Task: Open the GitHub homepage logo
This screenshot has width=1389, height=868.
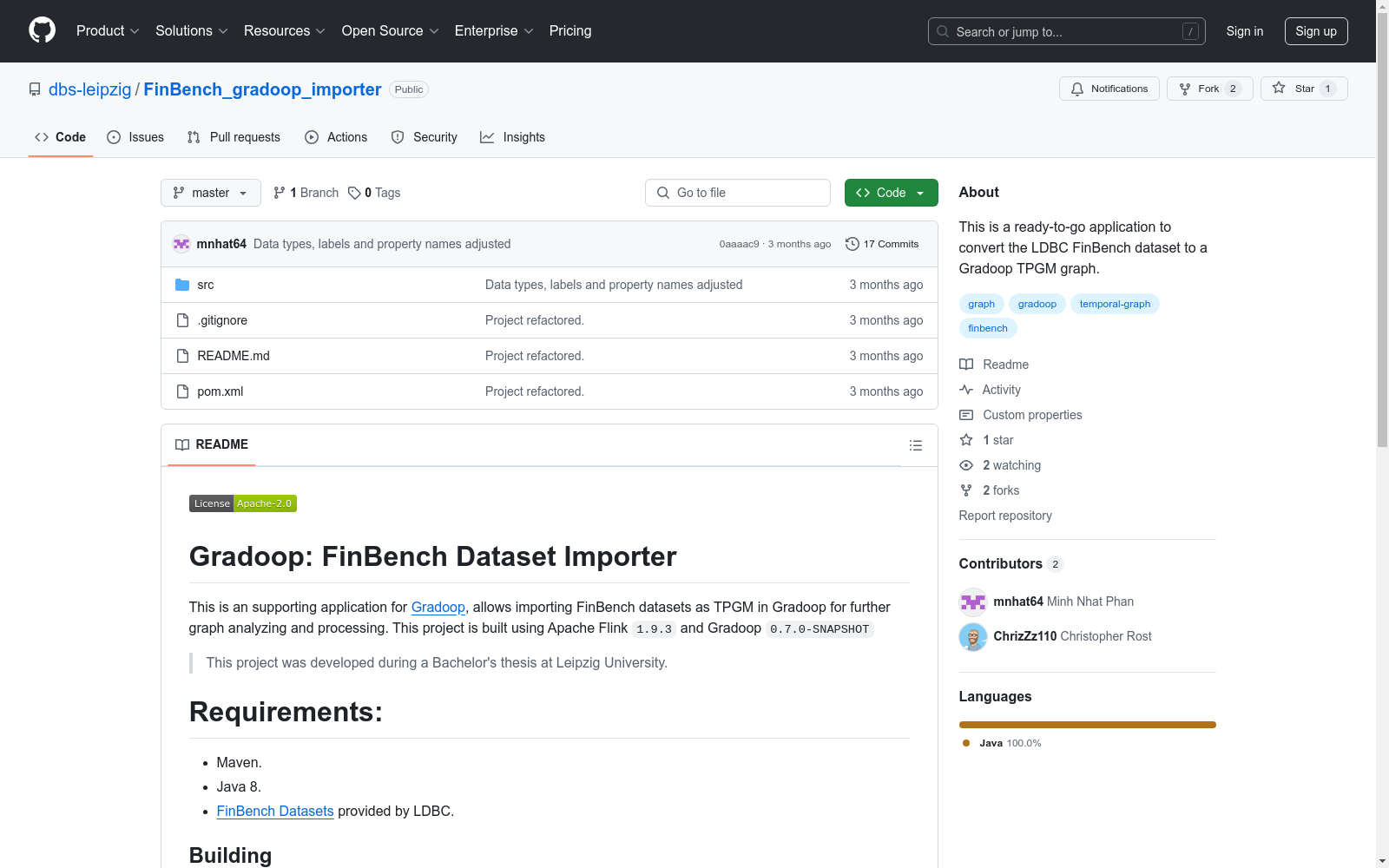Action: [x=42, y=30]
